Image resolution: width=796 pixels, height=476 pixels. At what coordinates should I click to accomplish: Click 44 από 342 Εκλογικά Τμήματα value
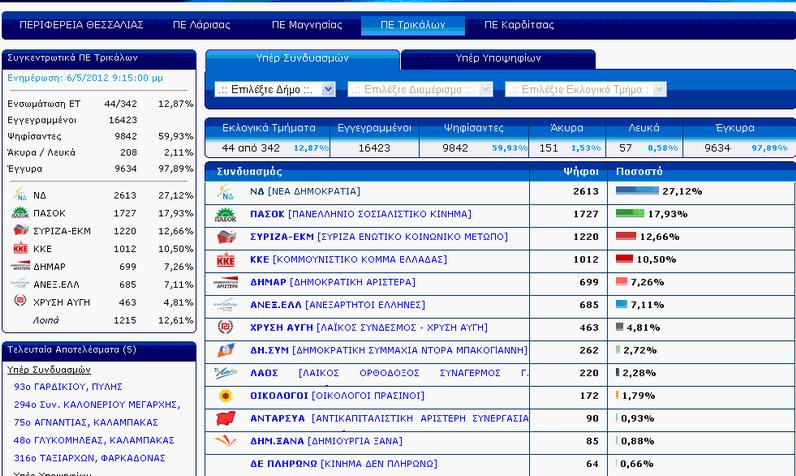pos(251,148)
